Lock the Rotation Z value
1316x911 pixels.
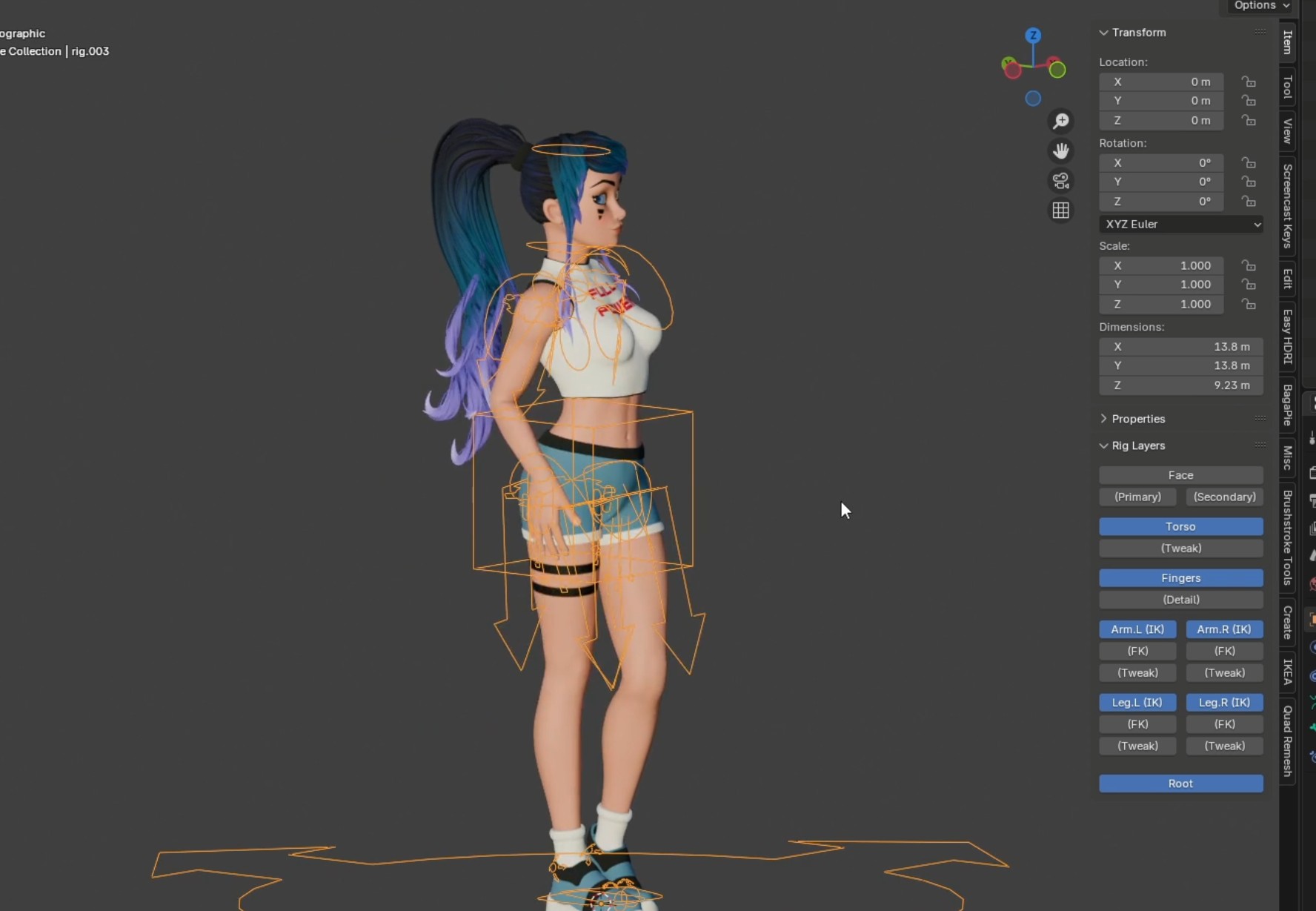pyautogui.click(x=1249, y=202)
